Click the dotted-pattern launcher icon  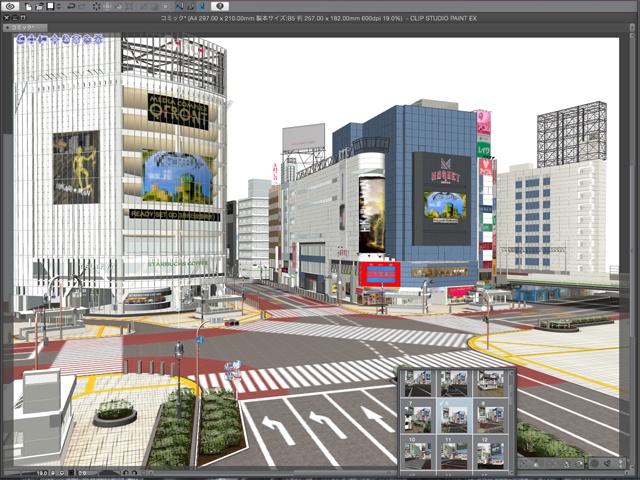click(551, 463)
